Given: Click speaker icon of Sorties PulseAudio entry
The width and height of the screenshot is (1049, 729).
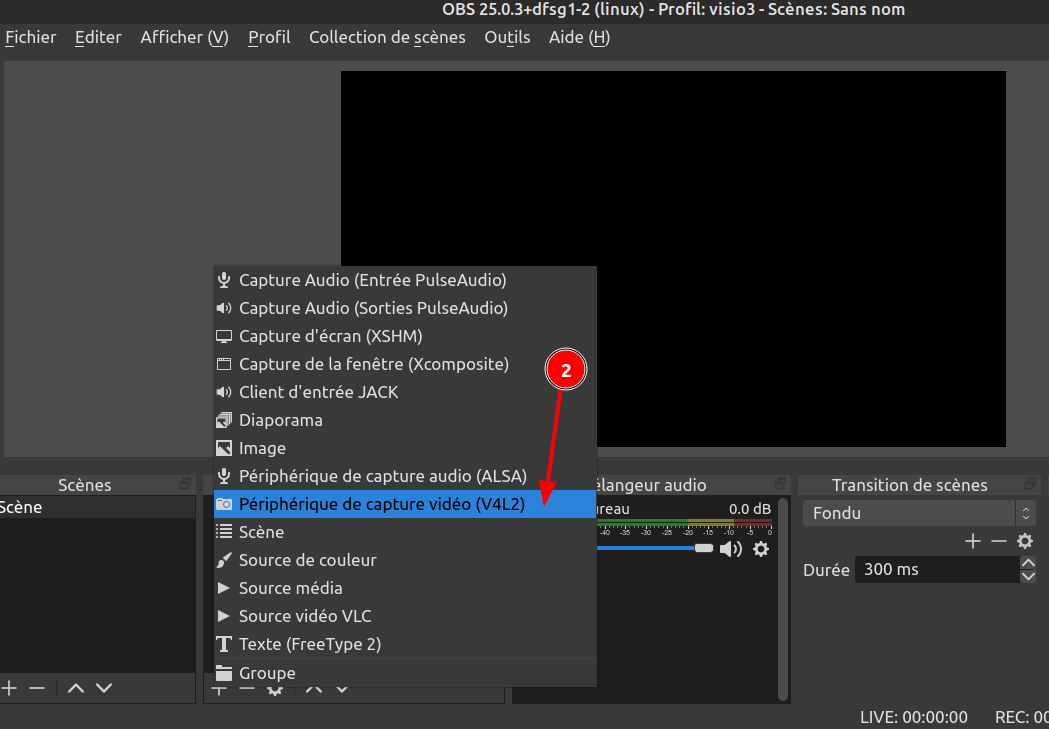Looking at the screenshot, I should (224, 308).
